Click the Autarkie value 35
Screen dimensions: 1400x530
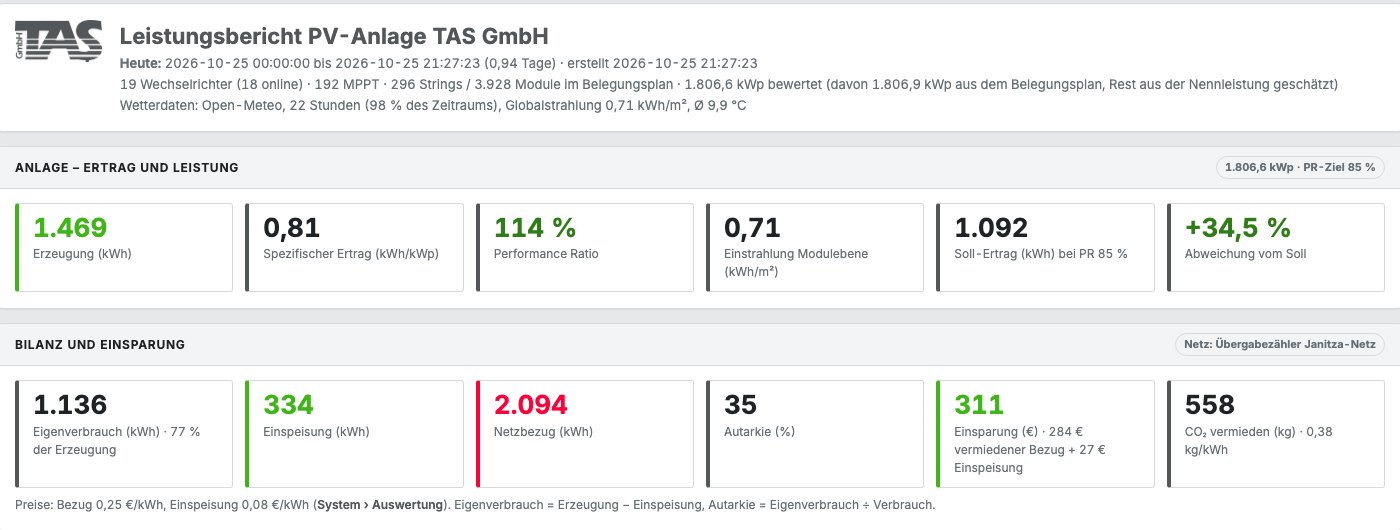[x=740, y=405]
